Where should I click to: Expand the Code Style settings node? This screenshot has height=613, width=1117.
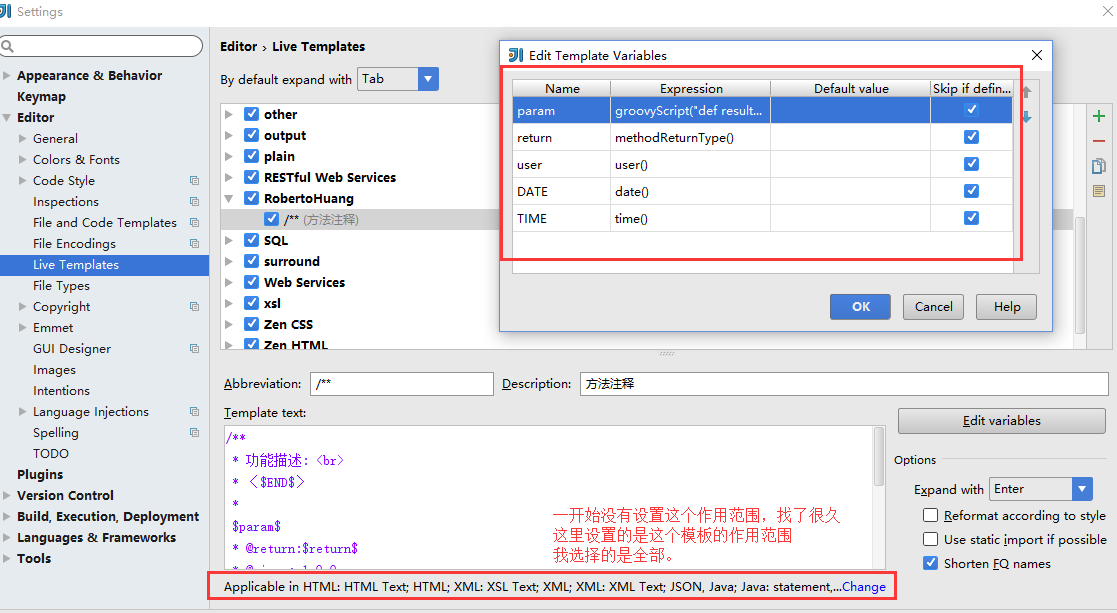coord(22,181)
